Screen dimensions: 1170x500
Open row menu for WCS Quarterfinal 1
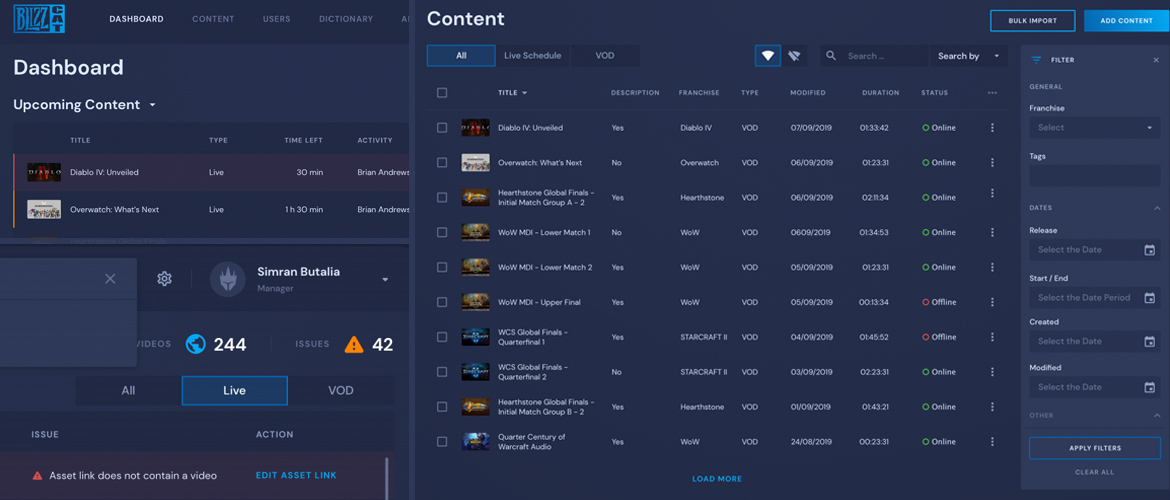pyautogui.click(x=992, y=337)
